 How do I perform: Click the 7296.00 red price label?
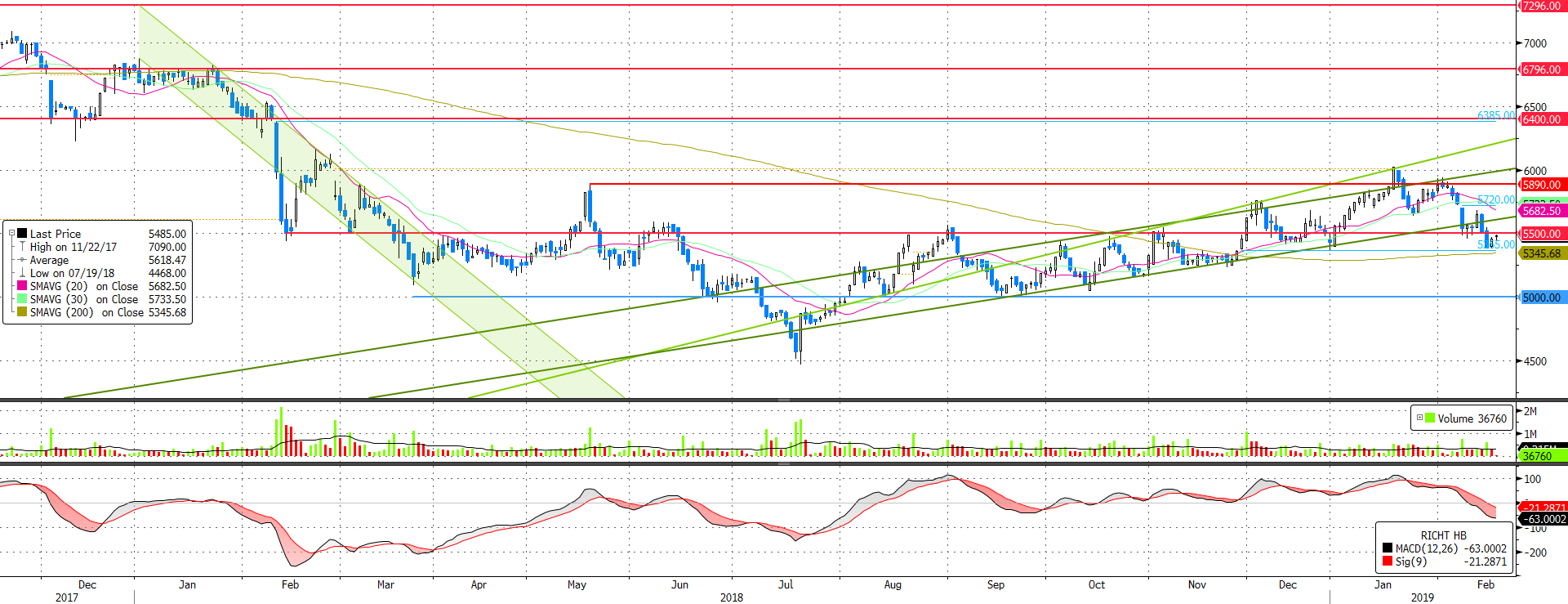pyautogui.click(x=1541, y=6)
